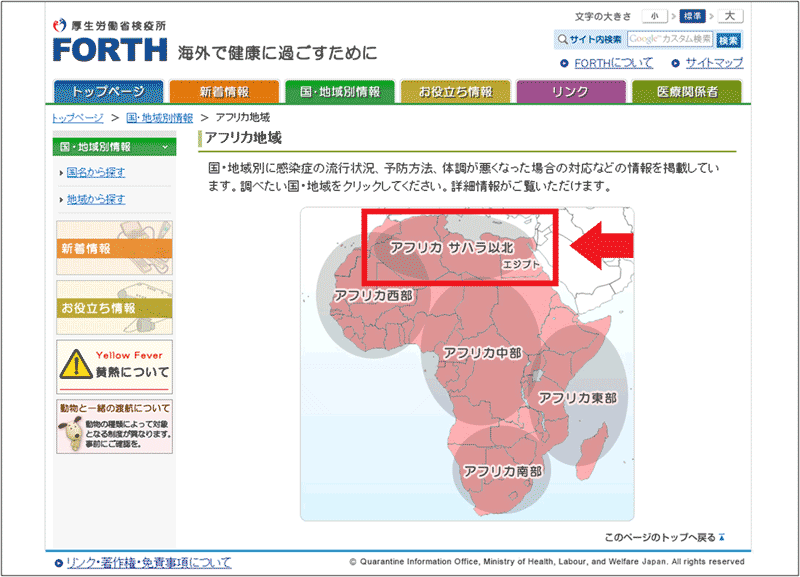Open the 新着情報 navigation tab
This screenshot has height=577, width=800.
pos(224,92)
